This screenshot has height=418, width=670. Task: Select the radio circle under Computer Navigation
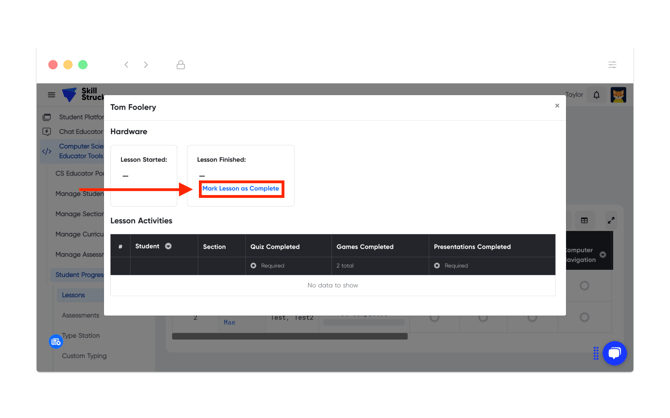tap(584, 286)
